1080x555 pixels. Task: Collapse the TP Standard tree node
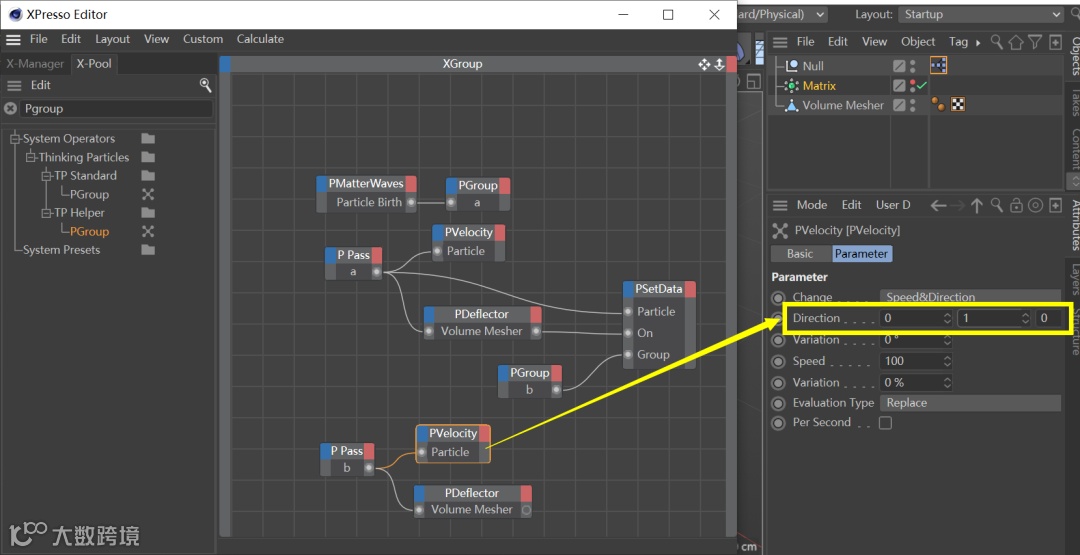47,176
